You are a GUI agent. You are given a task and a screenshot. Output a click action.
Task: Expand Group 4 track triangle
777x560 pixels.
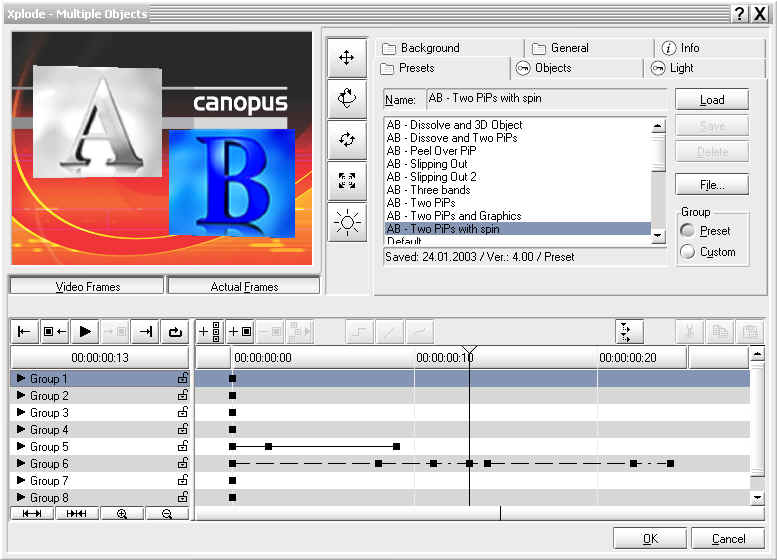coord(21,429)
